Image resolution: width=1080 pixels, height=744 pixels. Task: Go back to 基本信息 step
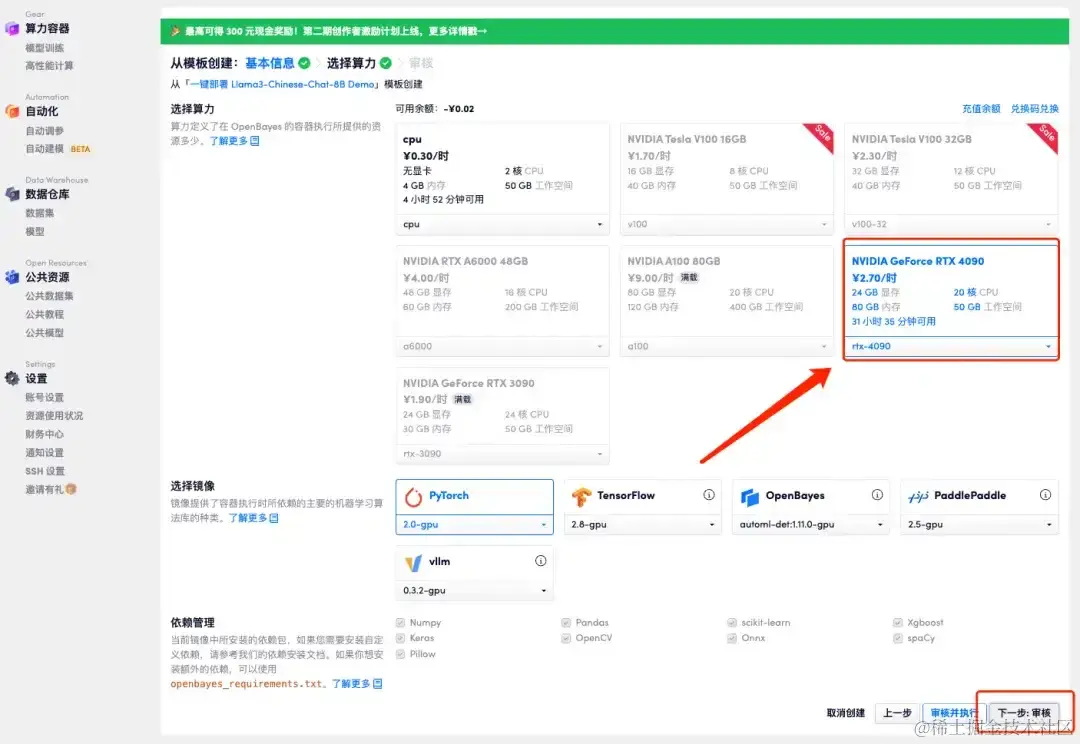[269, 63]
